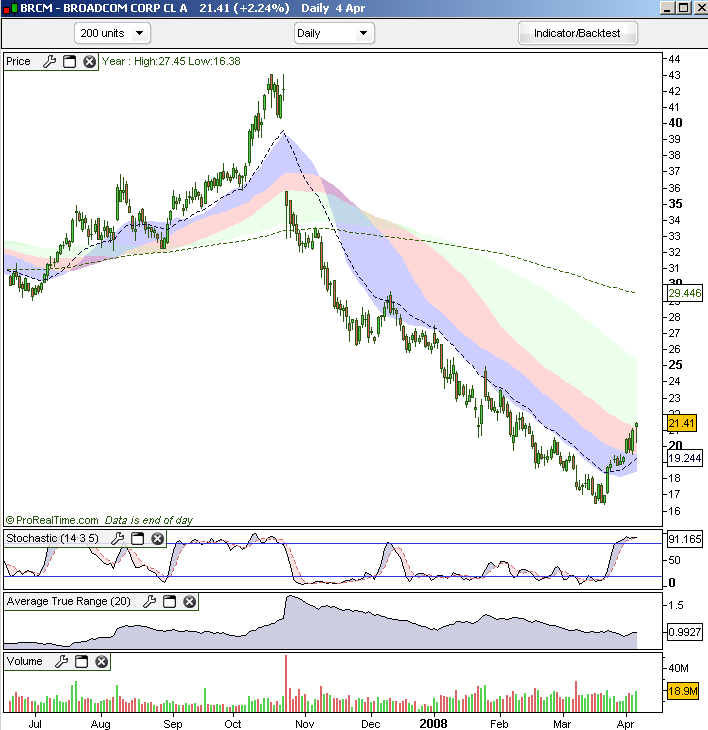
Task: Open the 200 units dropdown
Action: tap(112, 33)
